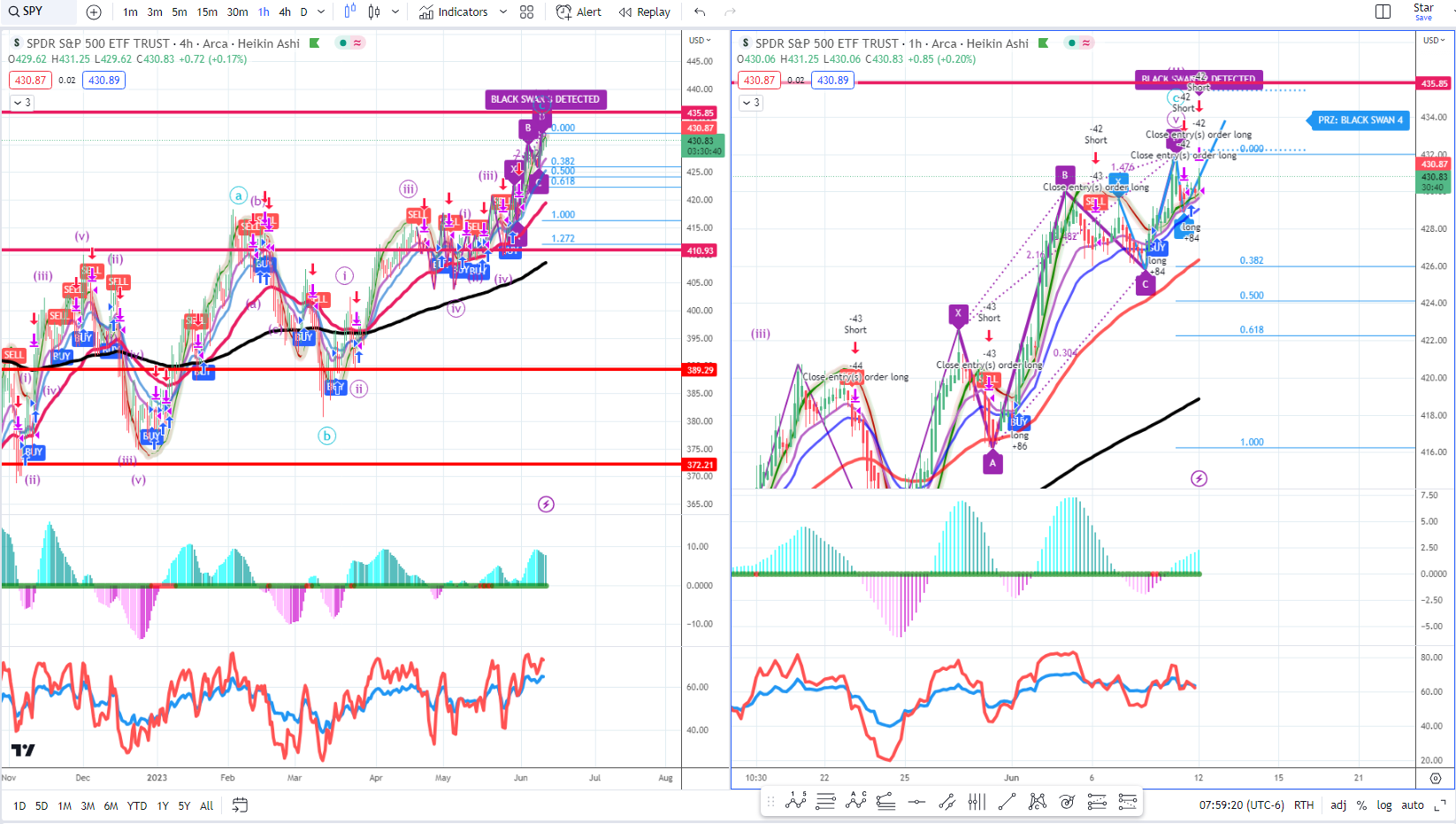Select the trend line tool
The image size is (1456, 824).
1007,802
